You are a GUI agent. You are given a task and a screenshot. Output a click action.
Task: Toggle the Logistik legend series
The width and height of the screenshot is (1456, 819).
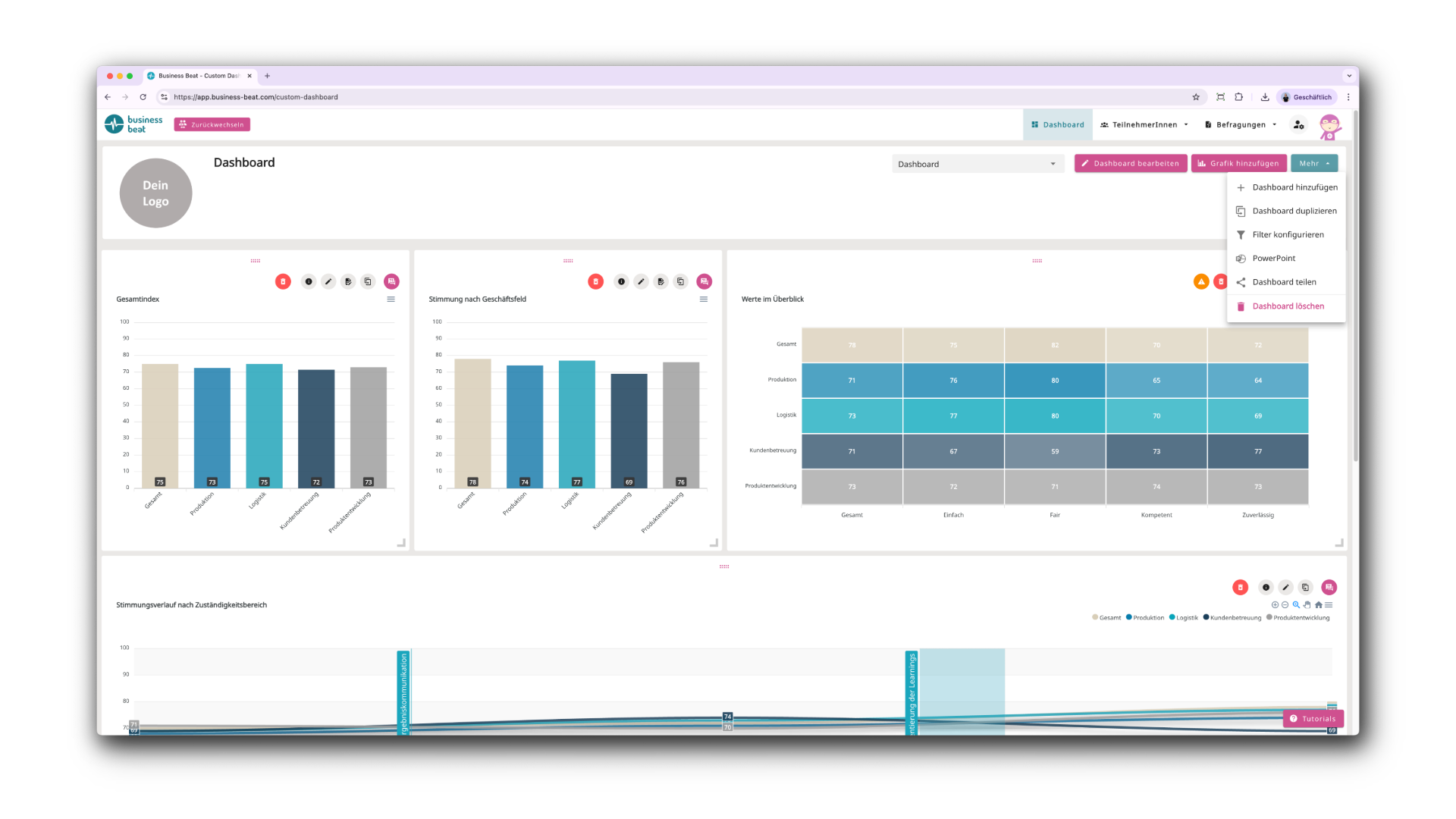point(1186,618)
